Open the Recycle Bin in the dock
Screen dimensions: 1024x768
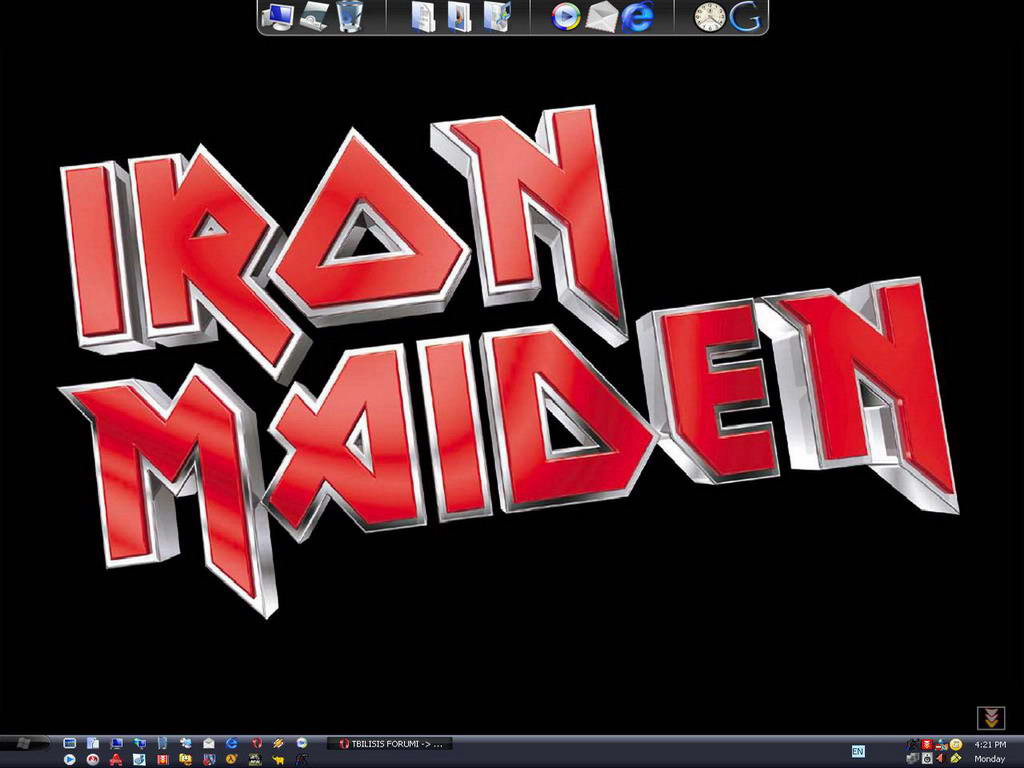tap(351, 16)
